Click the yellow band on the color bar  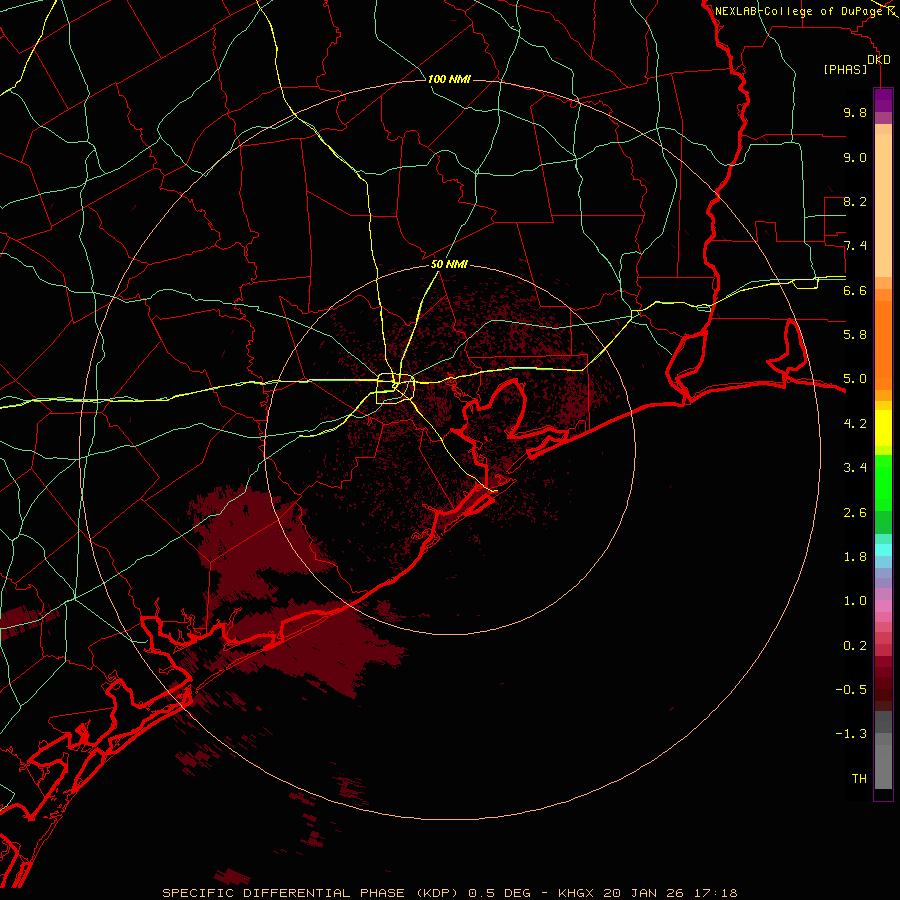[x=883, y=428]
